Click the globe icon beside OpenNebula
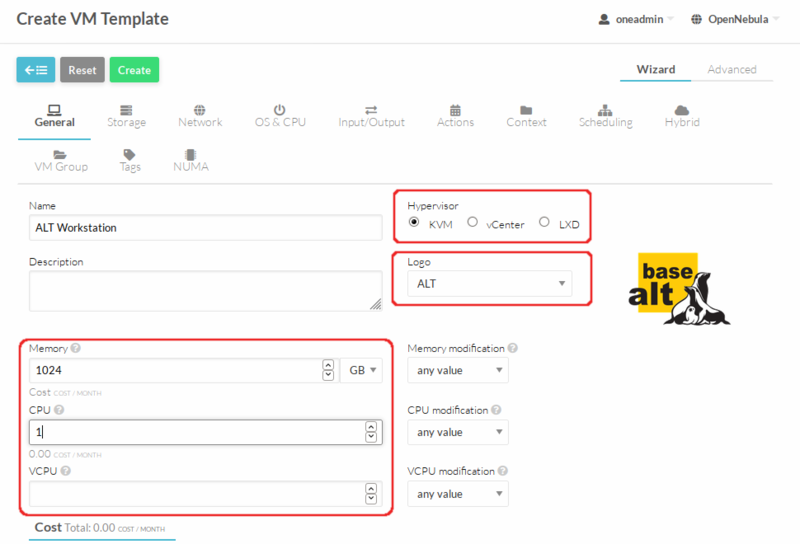This screenshot has width=800, height=544. pos(696,19)
